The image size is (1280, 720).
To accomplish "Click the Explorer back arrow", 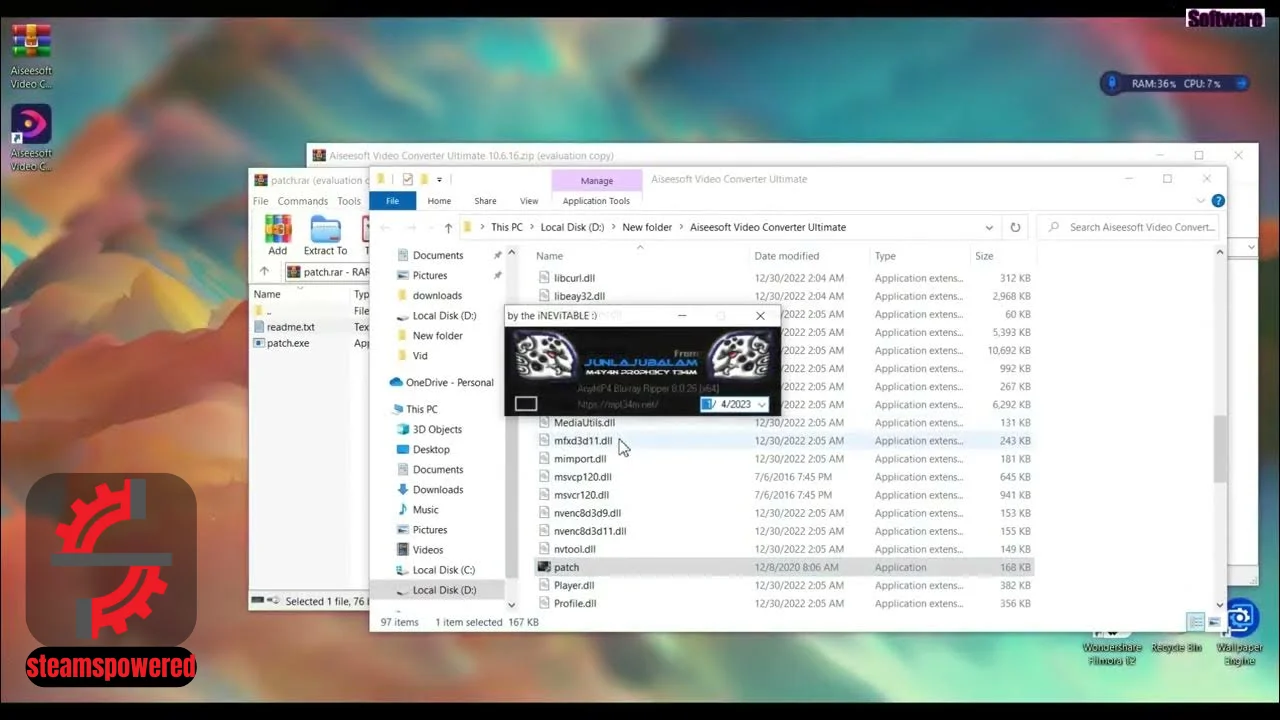I will point(385,227).
